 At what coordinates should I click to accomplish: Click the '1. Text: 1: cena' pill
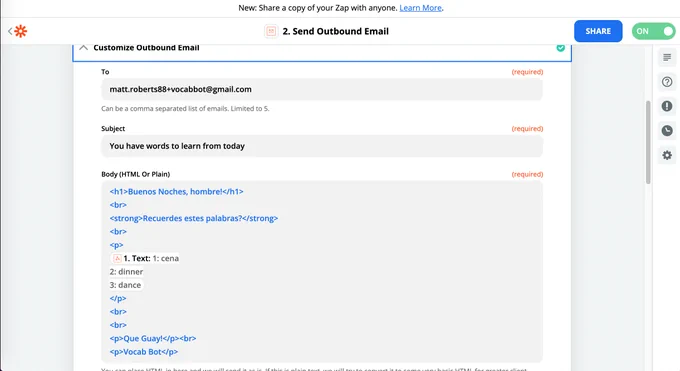(145, 258)
